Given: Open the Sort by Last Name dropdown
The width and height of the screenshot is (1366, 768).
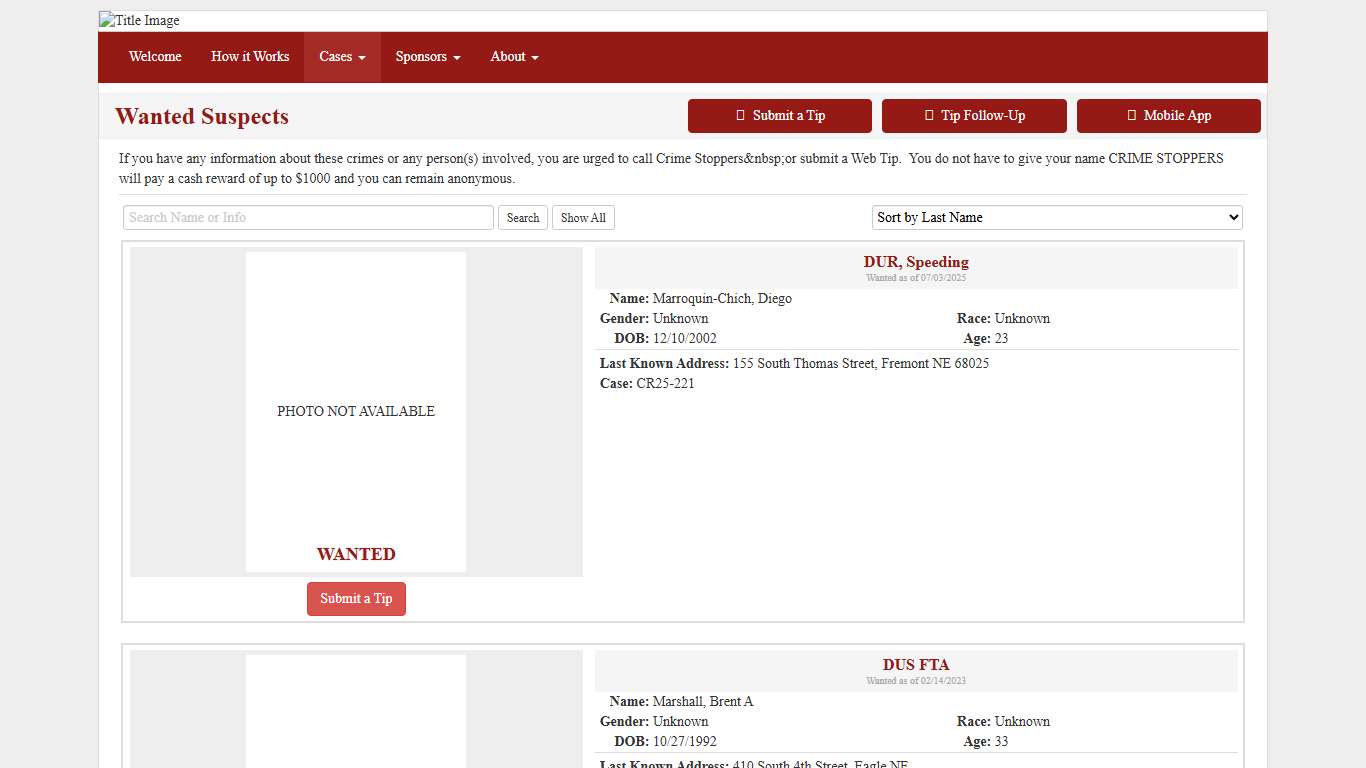Looking at the screenshot, I should pos(1057,218).
